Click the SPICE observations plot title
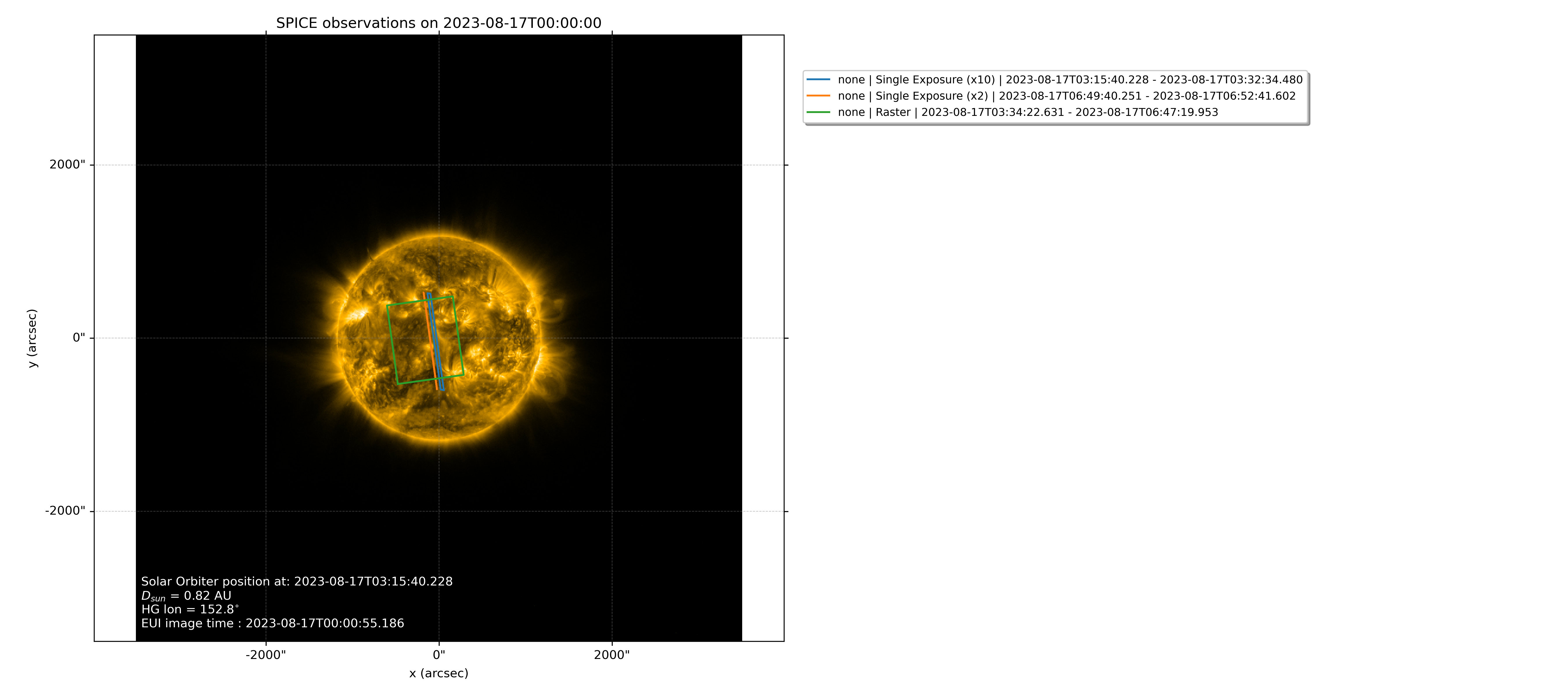The height and width of the screenshot is (697, 1568). 438,23
